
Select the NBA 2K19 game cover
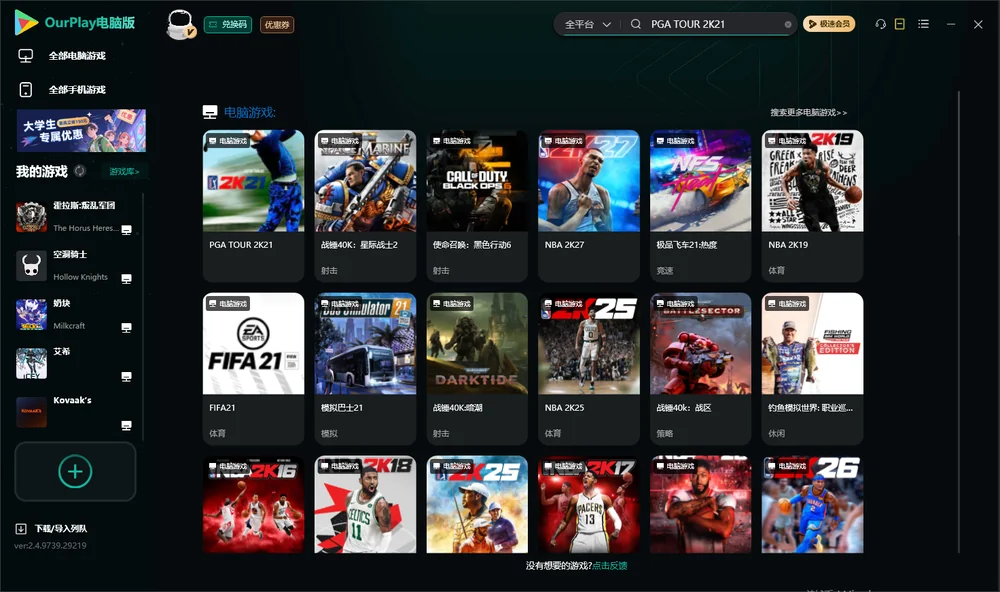812,181
